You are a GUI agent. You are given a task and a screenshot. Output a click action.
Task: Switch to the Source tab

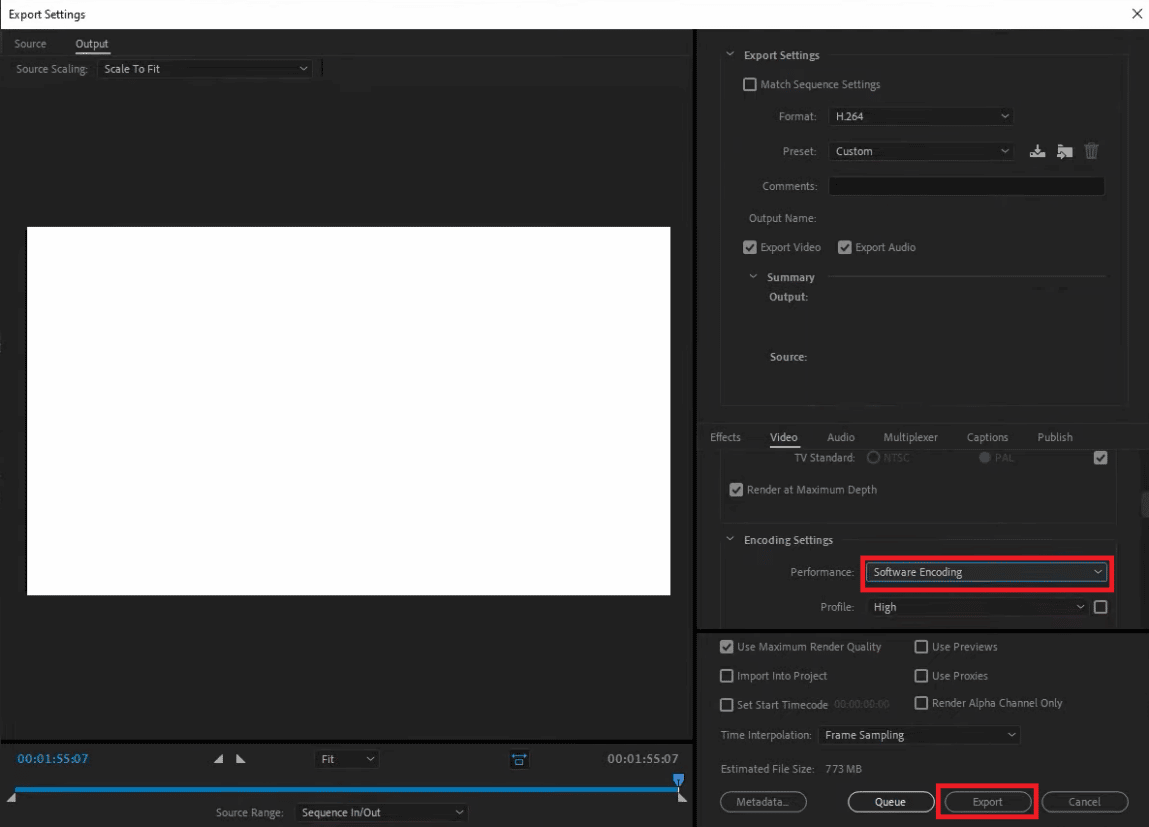(30, 44)
